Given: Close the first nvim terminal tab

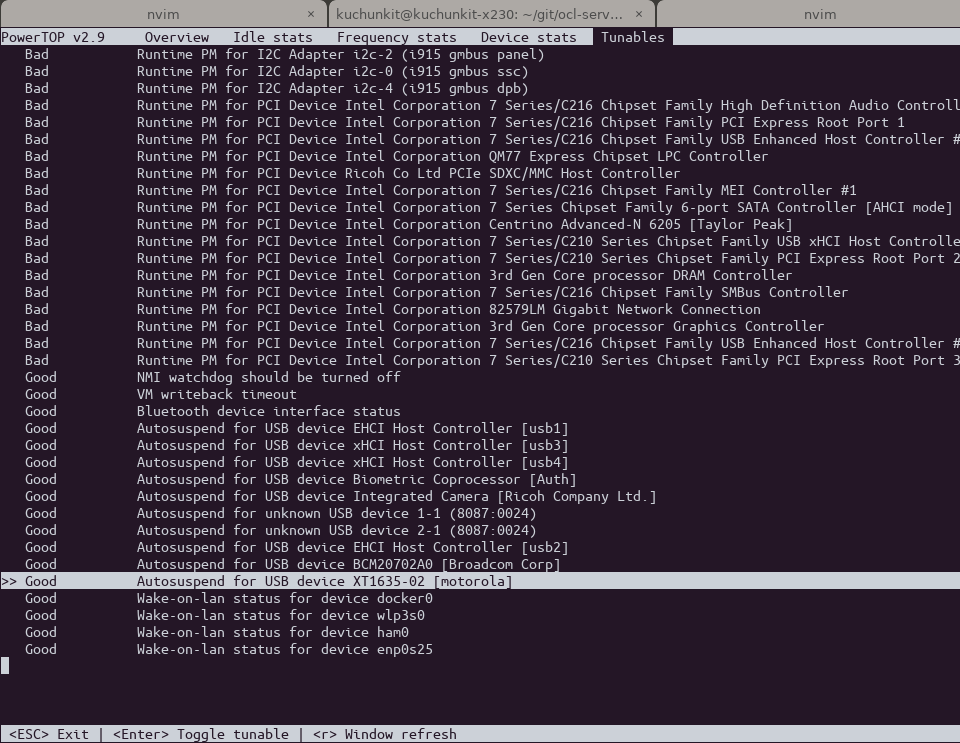Looking at the screenshot, I should pyautogui.click(x=311, y=14).
